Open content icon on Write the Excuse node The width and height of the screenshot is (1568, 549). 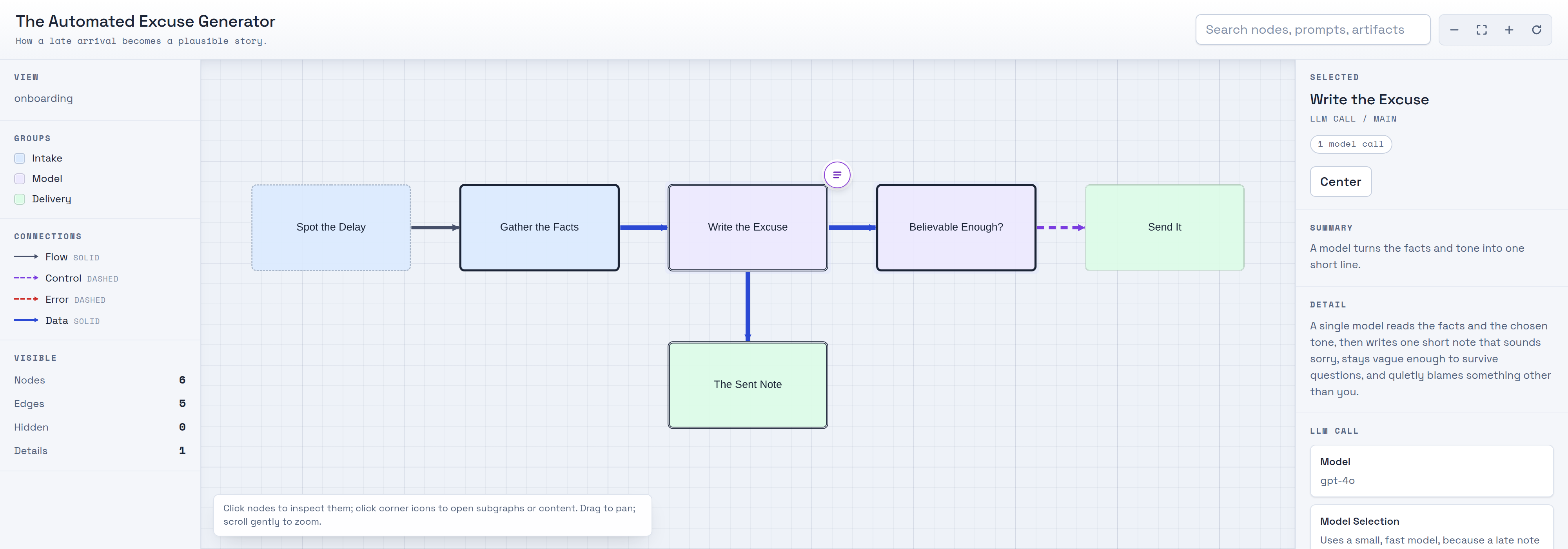click(x=837, y=175)
